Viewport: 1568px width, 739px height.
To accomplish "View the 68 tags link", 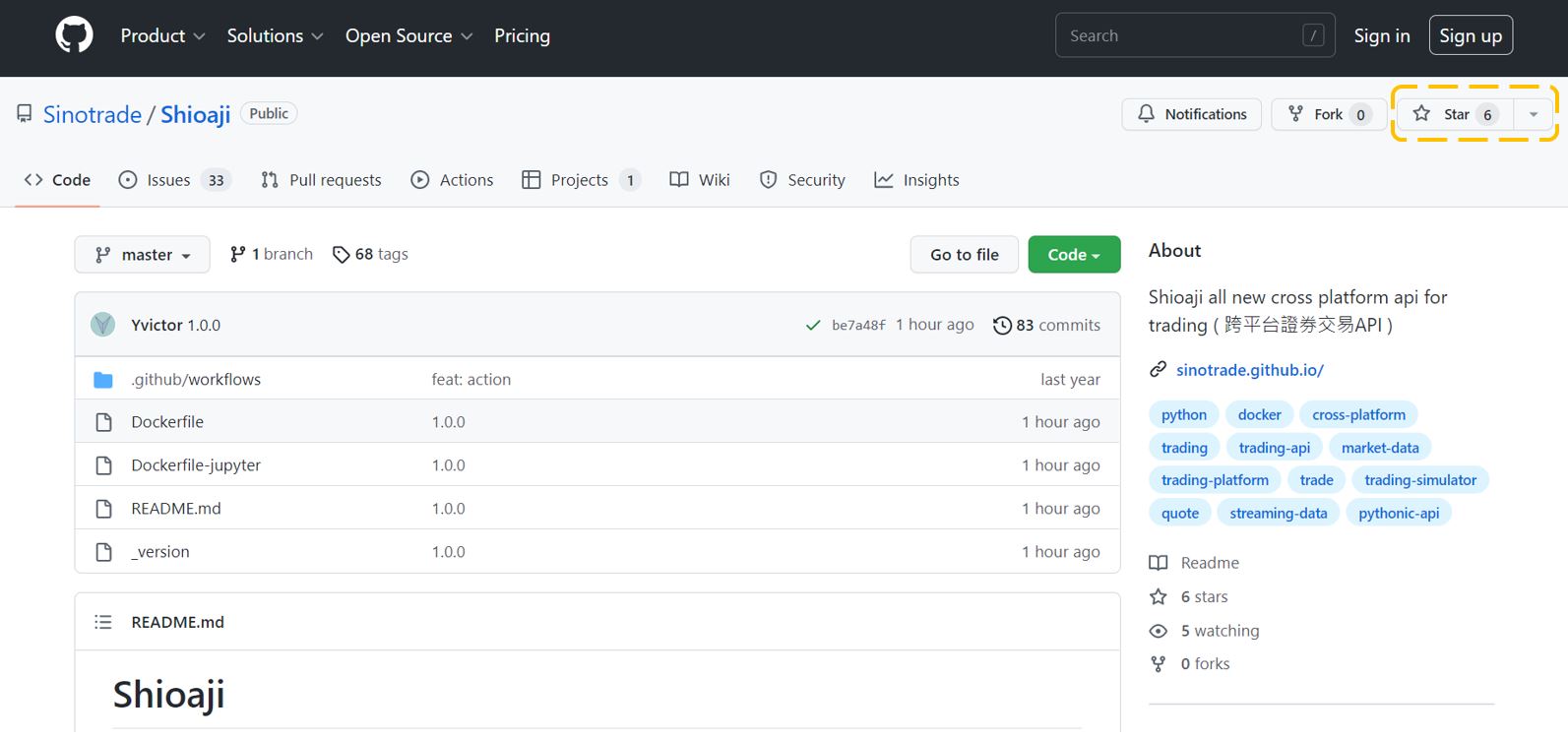I will pos(370,254).
